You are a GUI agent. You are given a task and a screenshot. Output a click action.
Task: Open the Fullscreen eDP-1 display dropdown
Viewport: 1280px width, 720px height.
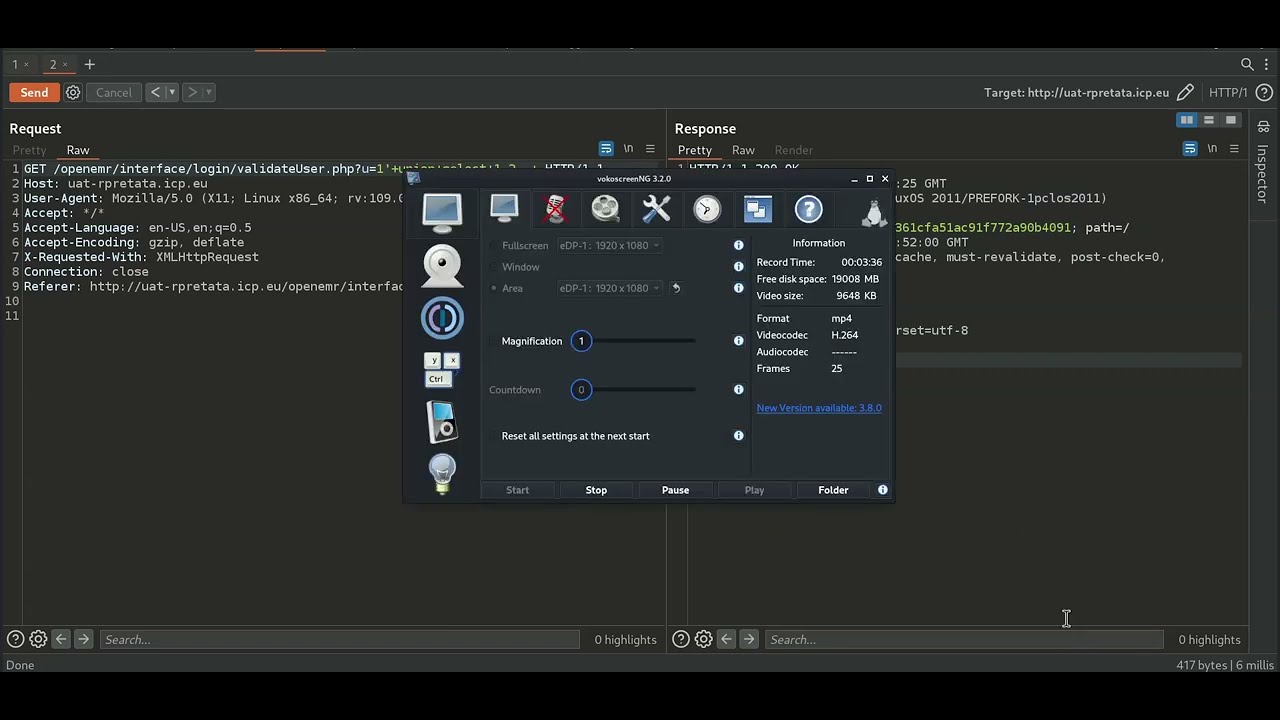click(x=609, y=245)
